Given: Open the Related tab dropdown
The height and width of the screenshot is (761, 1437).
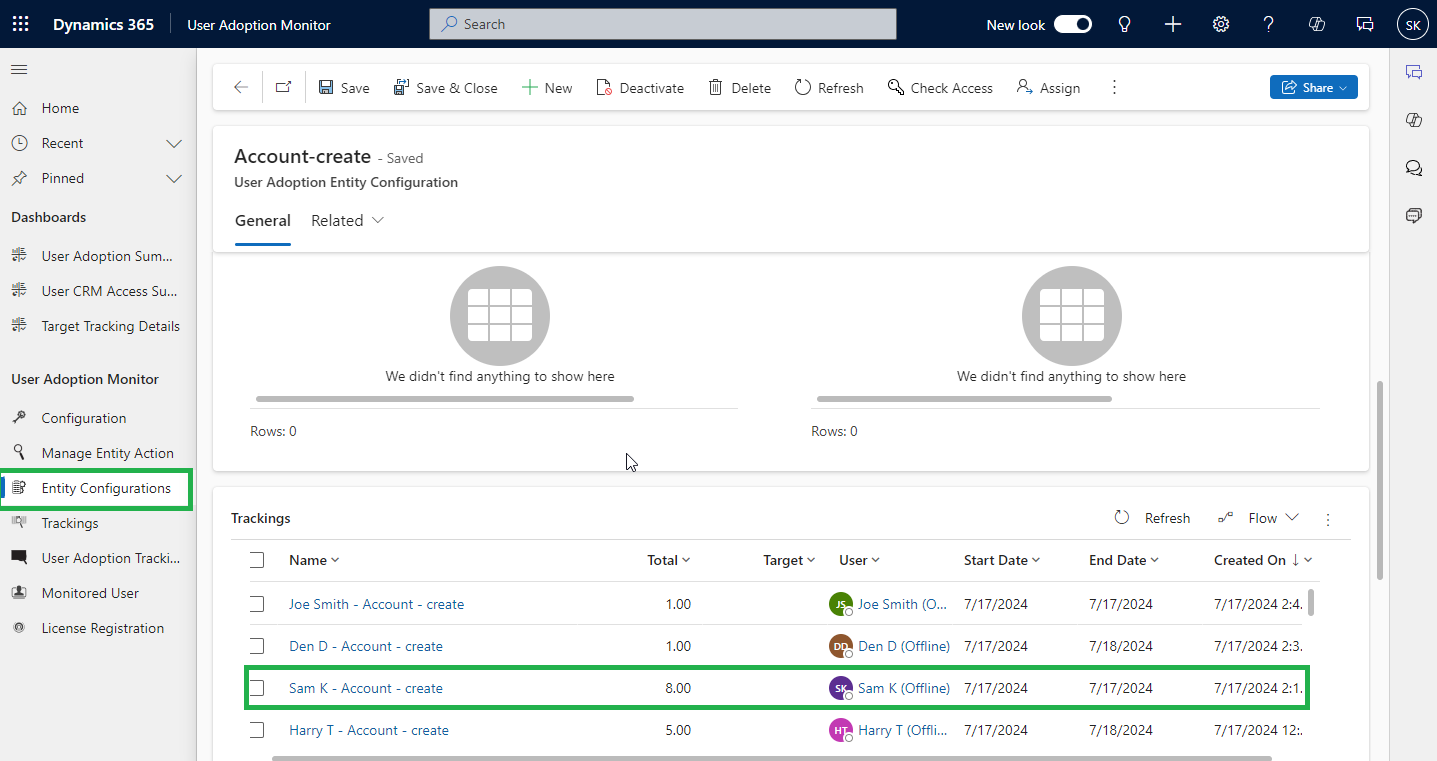Looking at the screenshot, I should (x=347, y=220).
